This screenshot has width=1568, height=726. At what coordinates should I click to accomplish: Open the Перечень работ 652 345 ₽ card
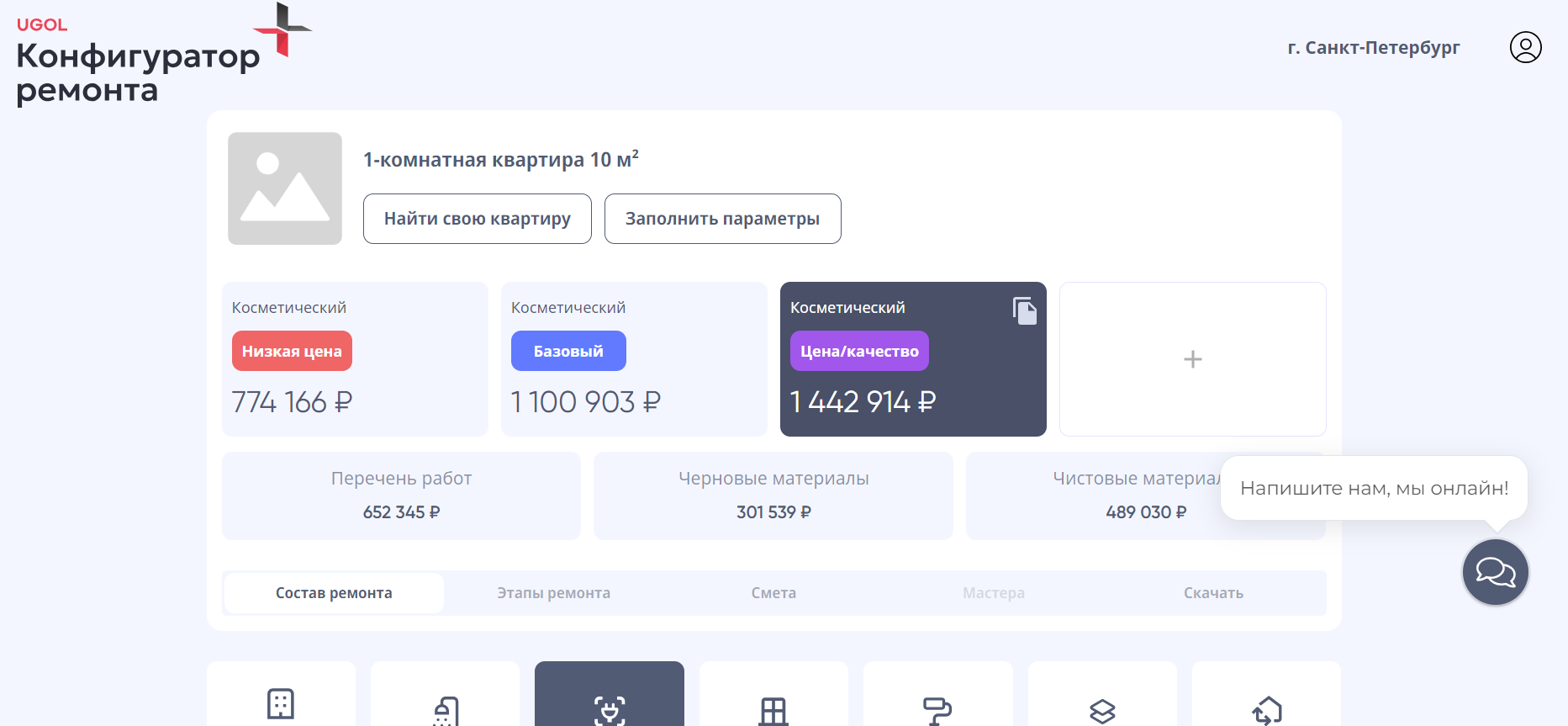[x=401, y=495]
